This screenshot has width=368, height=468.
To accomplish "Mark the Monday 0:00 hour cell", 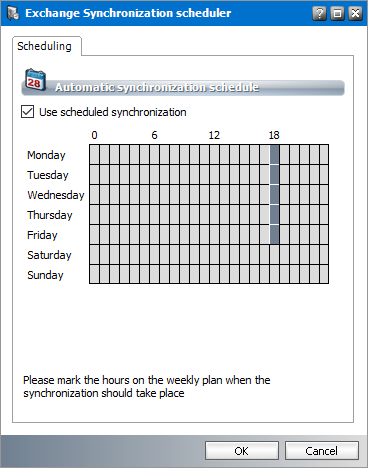I will 94,154.
